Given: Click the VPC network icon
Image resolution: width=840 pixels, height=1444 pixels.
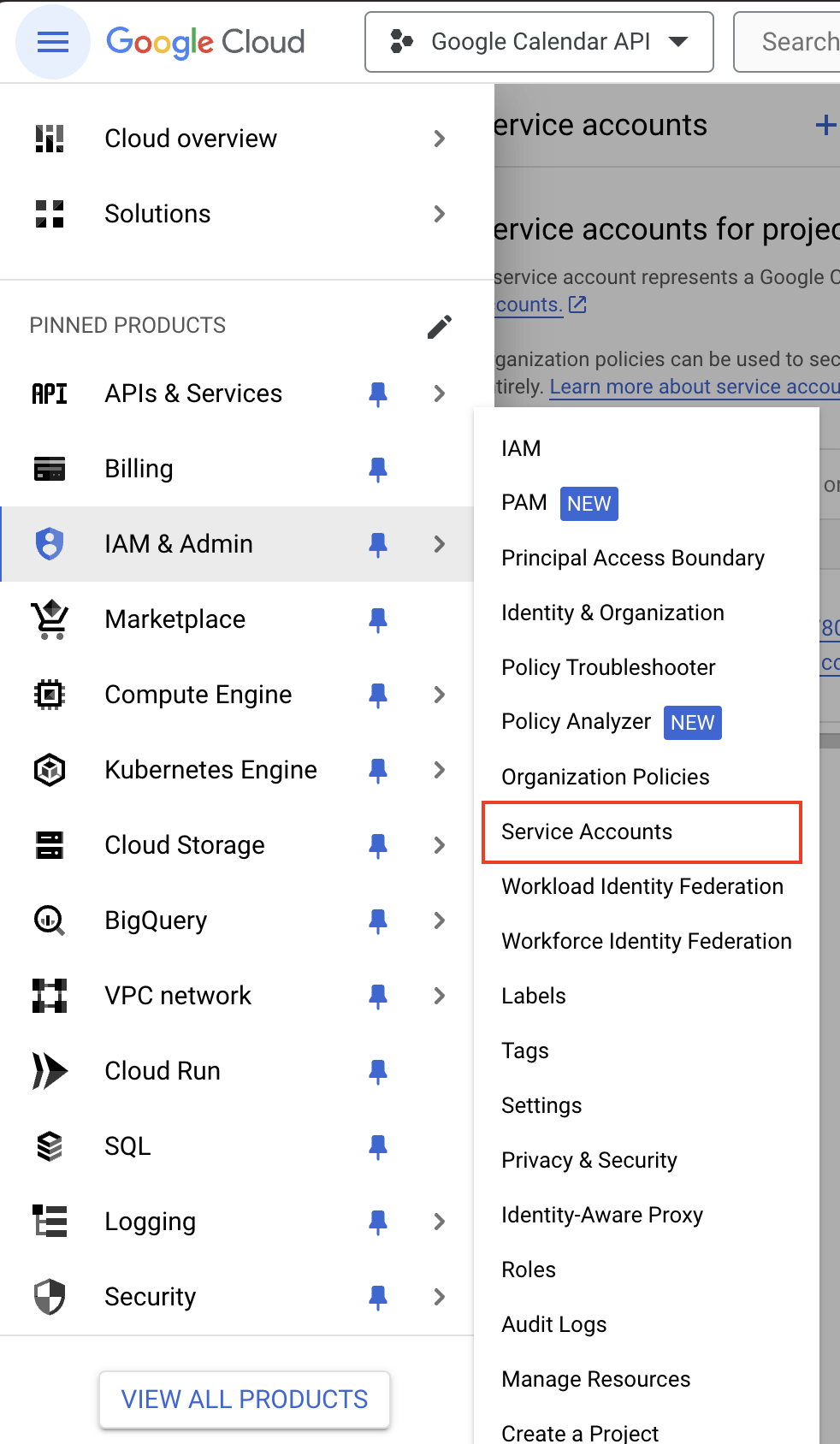Looking at the screenshot, I should (x=50, y=996).
